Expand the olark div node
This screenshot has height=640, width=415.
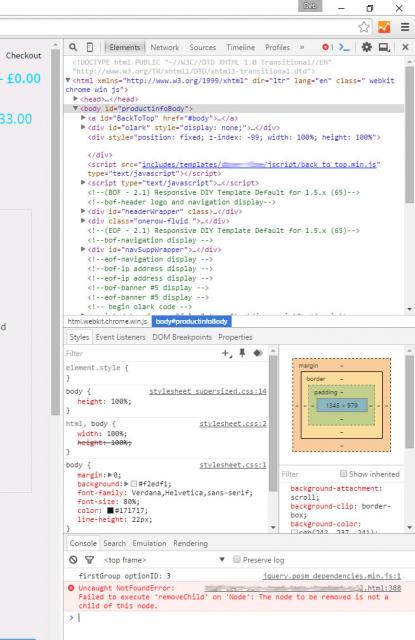tap(83, 127)
